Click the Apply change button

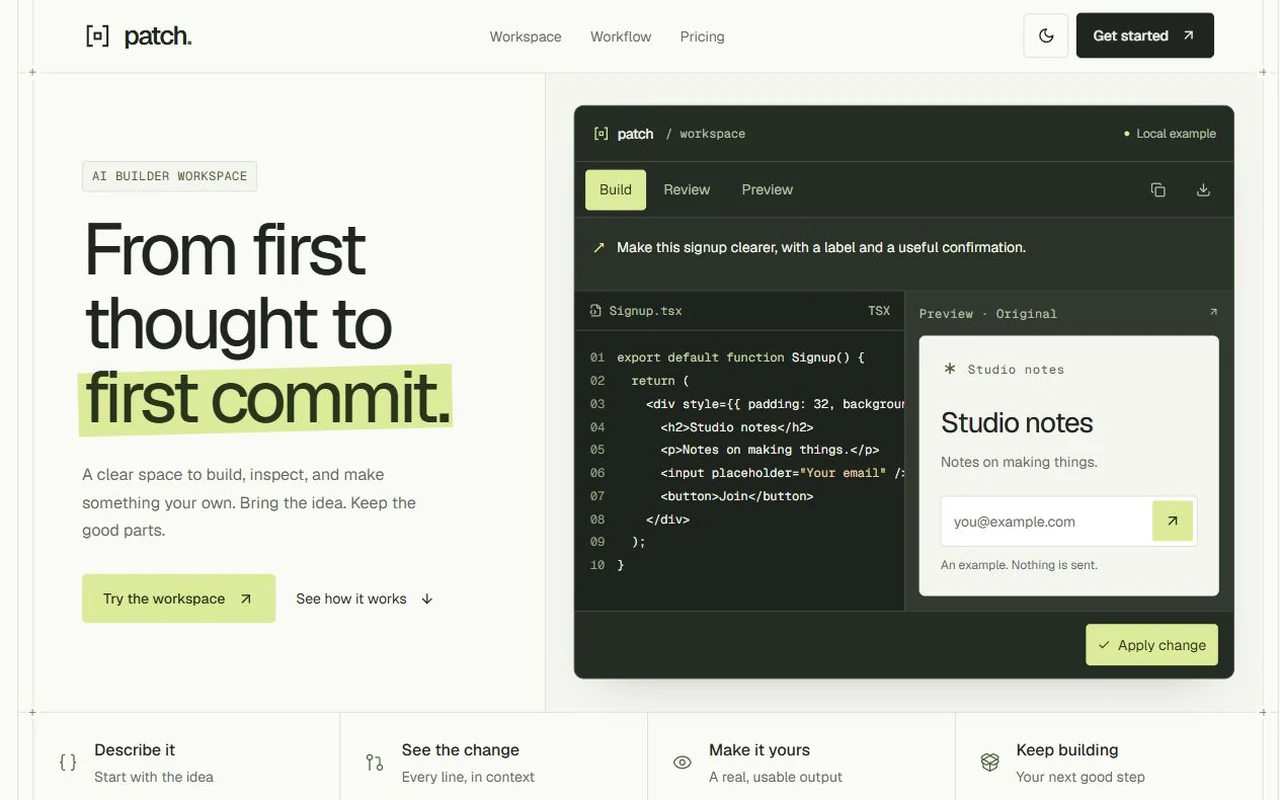(x=1152, y=645)
